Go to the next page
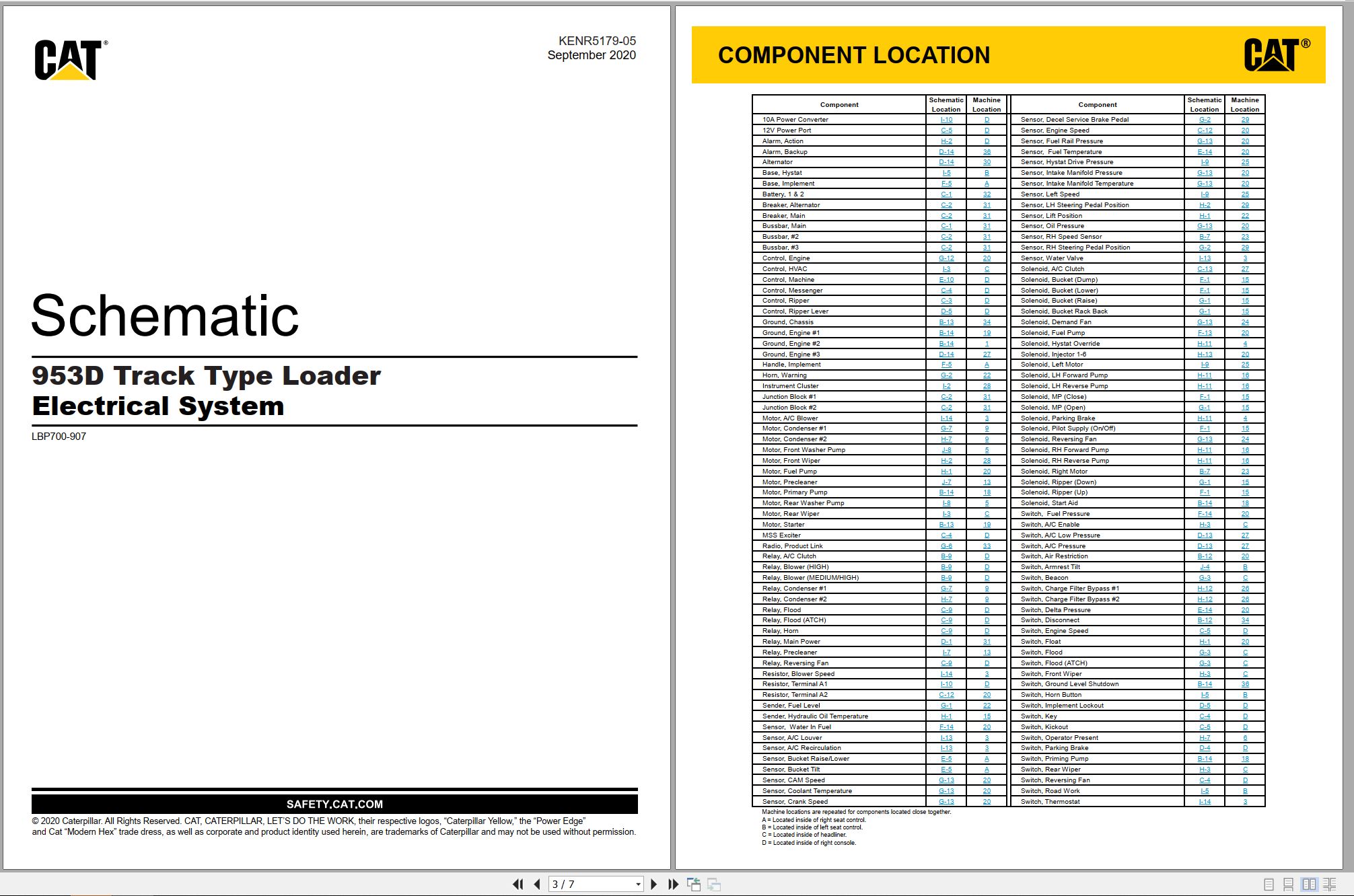1354x896 pixels. (653, 885)
